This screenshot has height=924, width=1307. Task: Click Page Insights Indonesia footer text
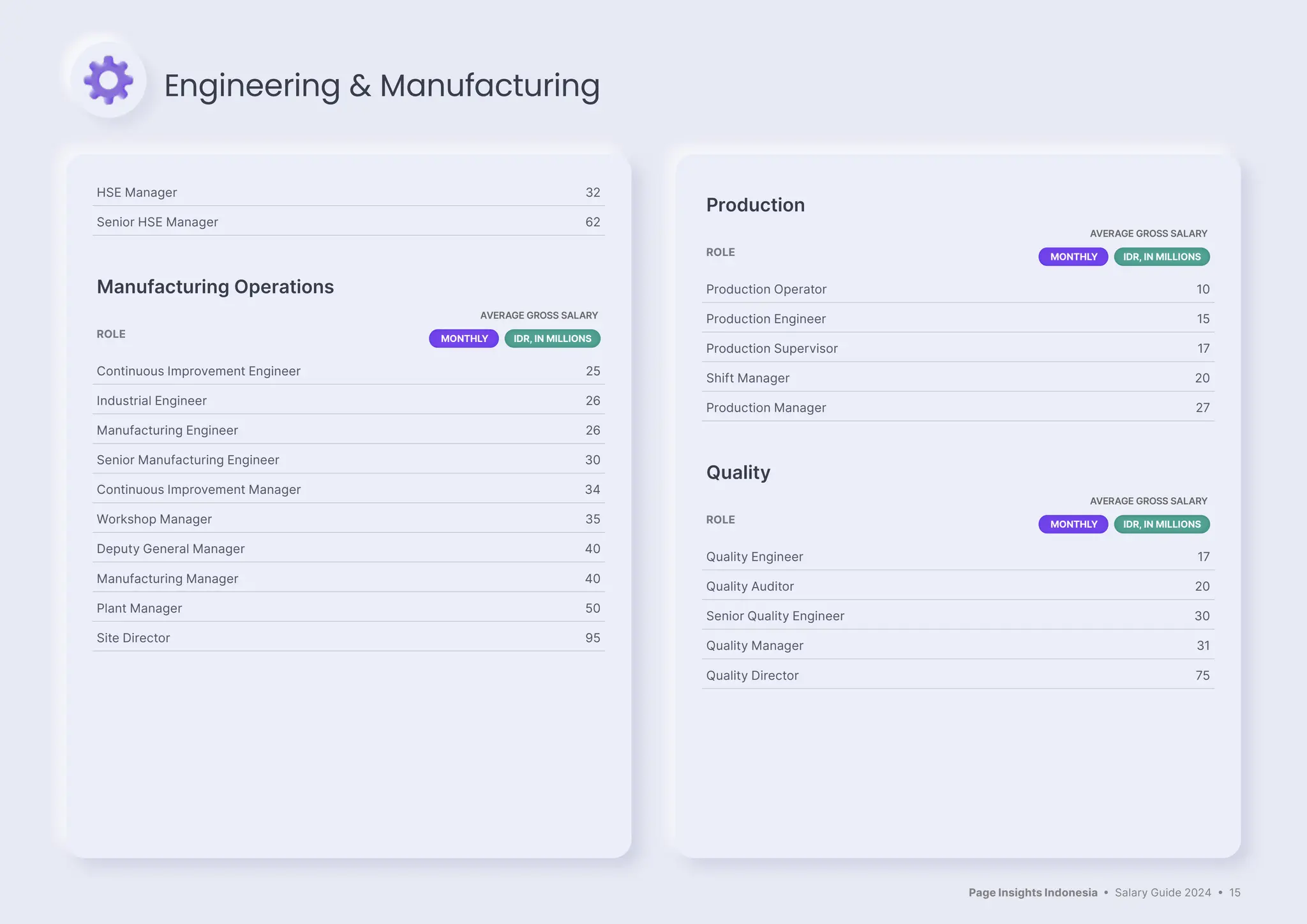pos(1033,893)
